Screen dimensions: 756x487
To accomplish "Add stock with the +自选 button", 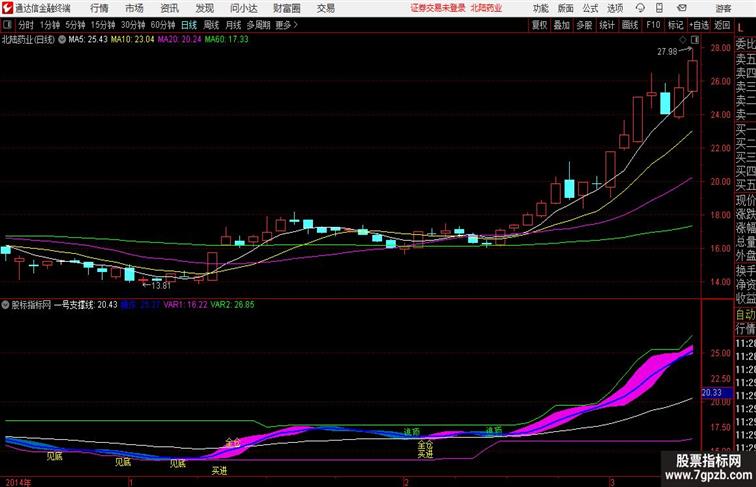I will point(699,25).
